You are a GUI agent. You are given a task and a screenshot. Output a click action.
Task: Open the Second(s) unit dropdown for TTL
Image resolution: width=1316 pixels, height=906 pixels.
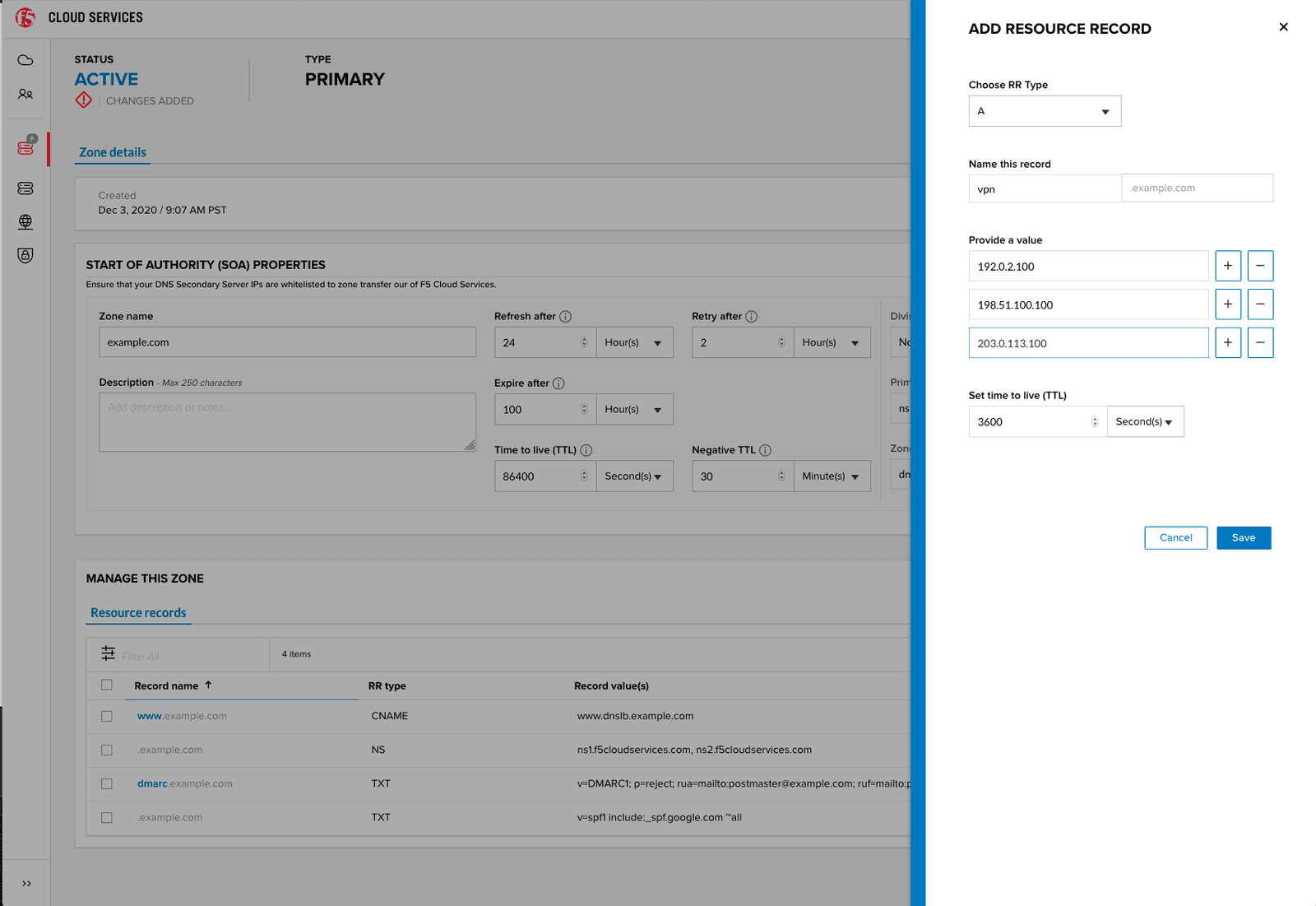[1145, 421]
